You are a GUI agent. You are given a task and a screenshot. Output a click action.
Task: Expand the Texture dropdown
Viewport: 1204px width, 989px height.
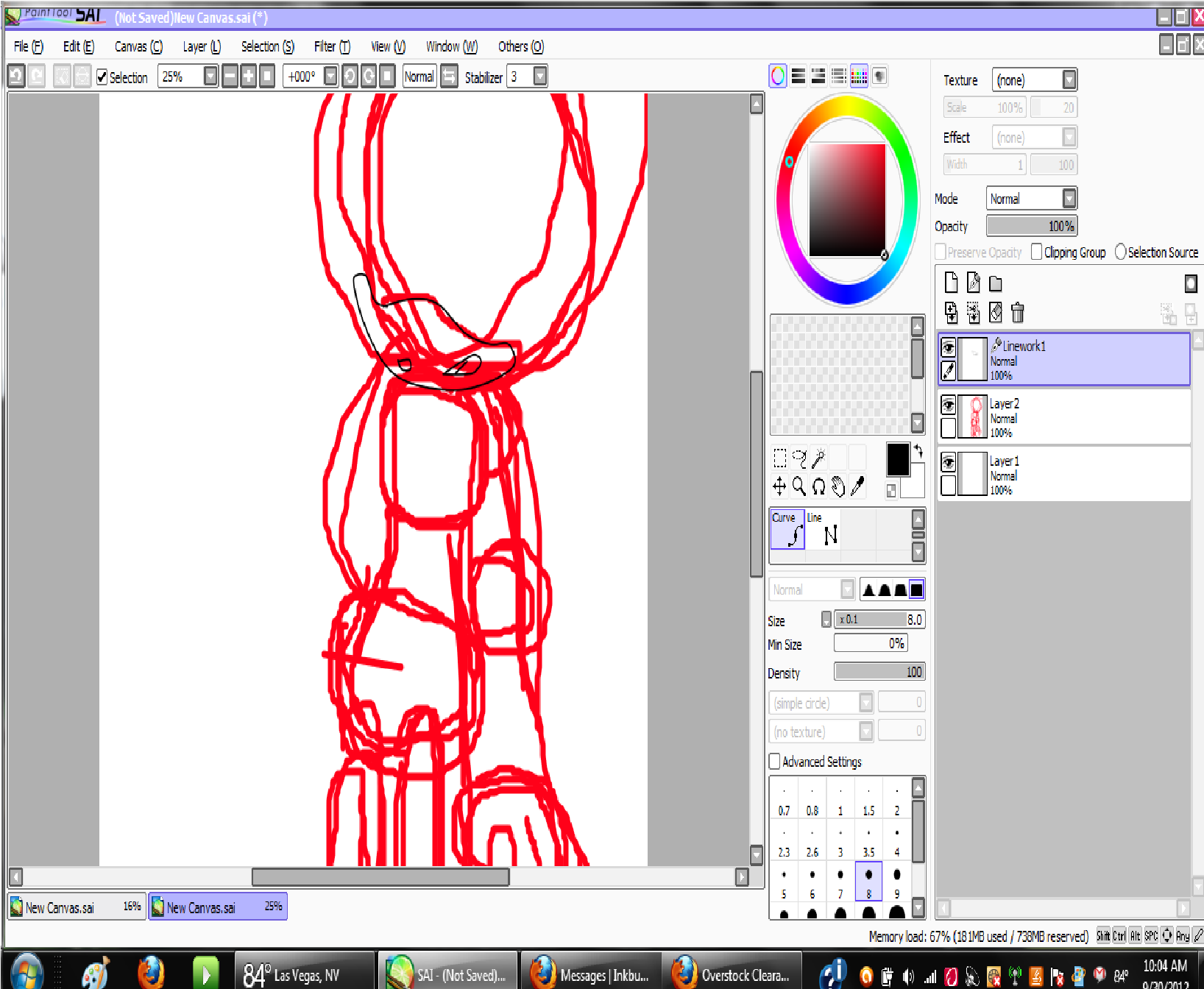[x=1069, y=79]
